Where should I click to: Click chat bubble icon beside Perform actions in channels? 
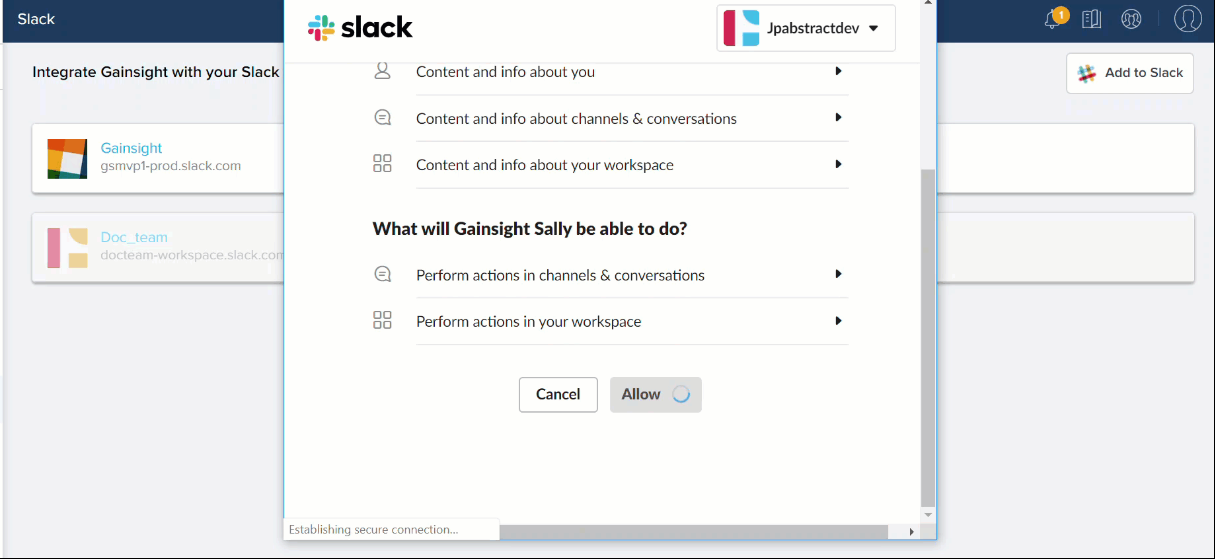[x=382, y=275]
